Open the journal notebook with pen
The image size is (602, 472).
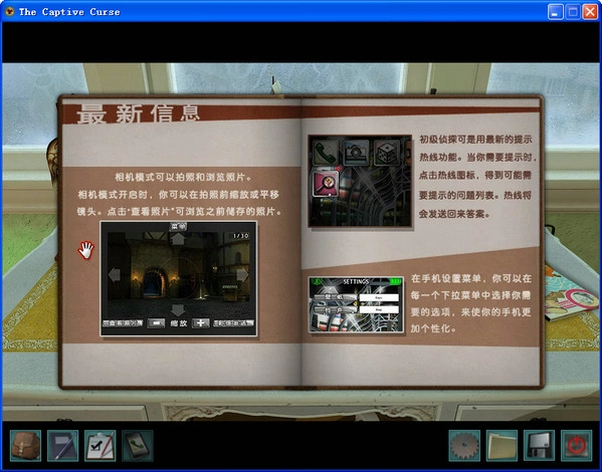(x=63, y=446)
